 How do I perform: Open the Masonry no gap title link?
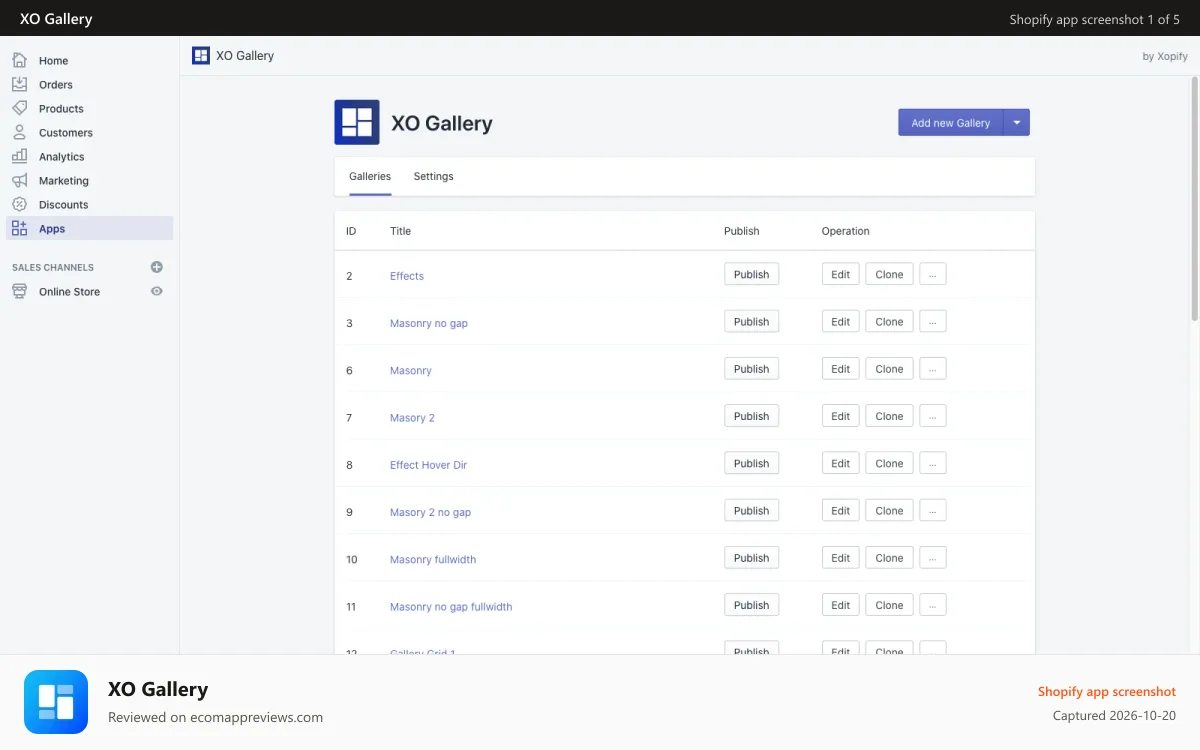tap(429, 323)
